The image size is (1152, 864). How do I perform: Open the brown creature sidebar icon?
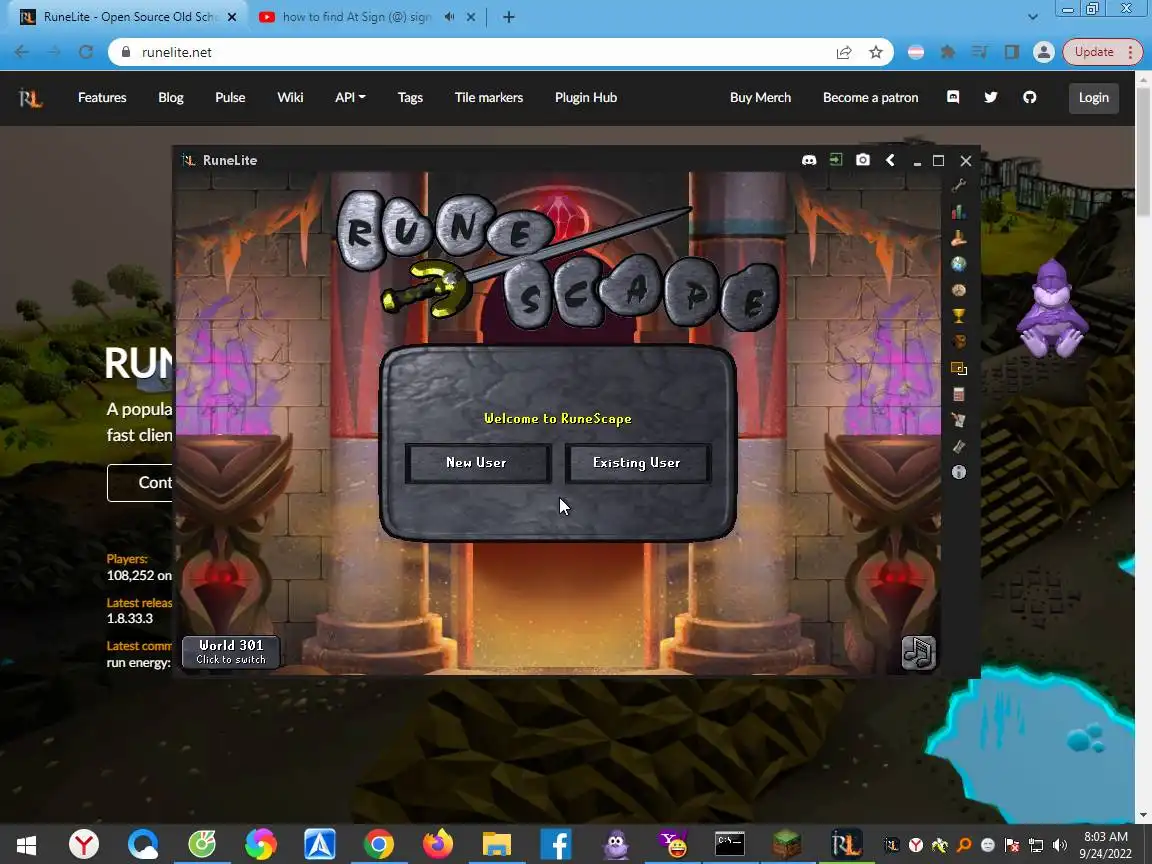pyautogui.click(x=958, y=342)
